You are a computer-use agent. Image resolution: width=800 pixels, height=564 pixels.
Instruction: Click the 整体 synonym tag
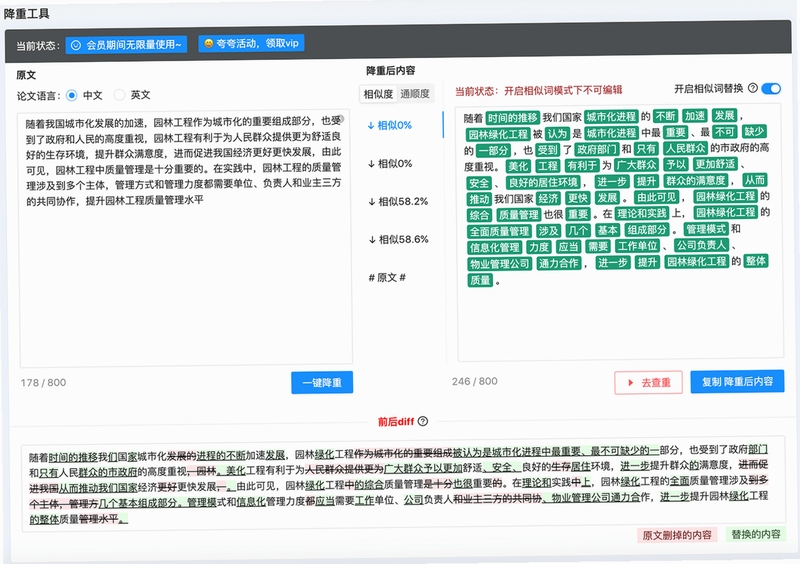tap(756, 261)
